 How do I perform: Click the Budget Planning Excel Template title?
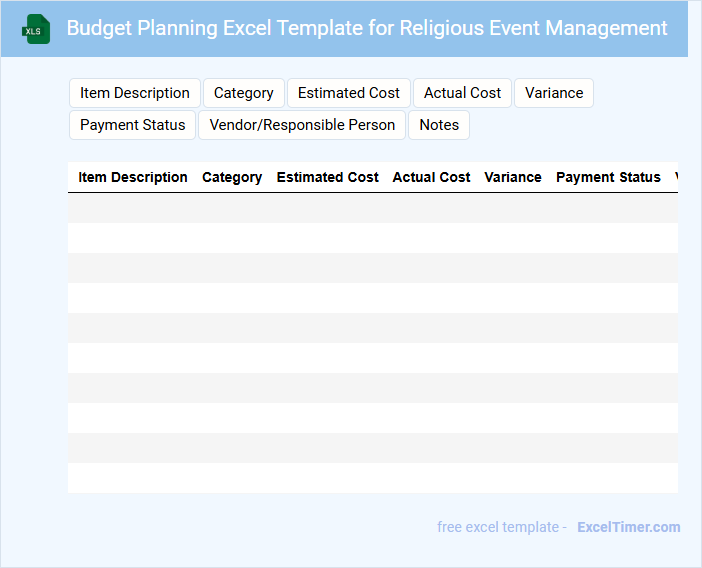click(367, 28)
